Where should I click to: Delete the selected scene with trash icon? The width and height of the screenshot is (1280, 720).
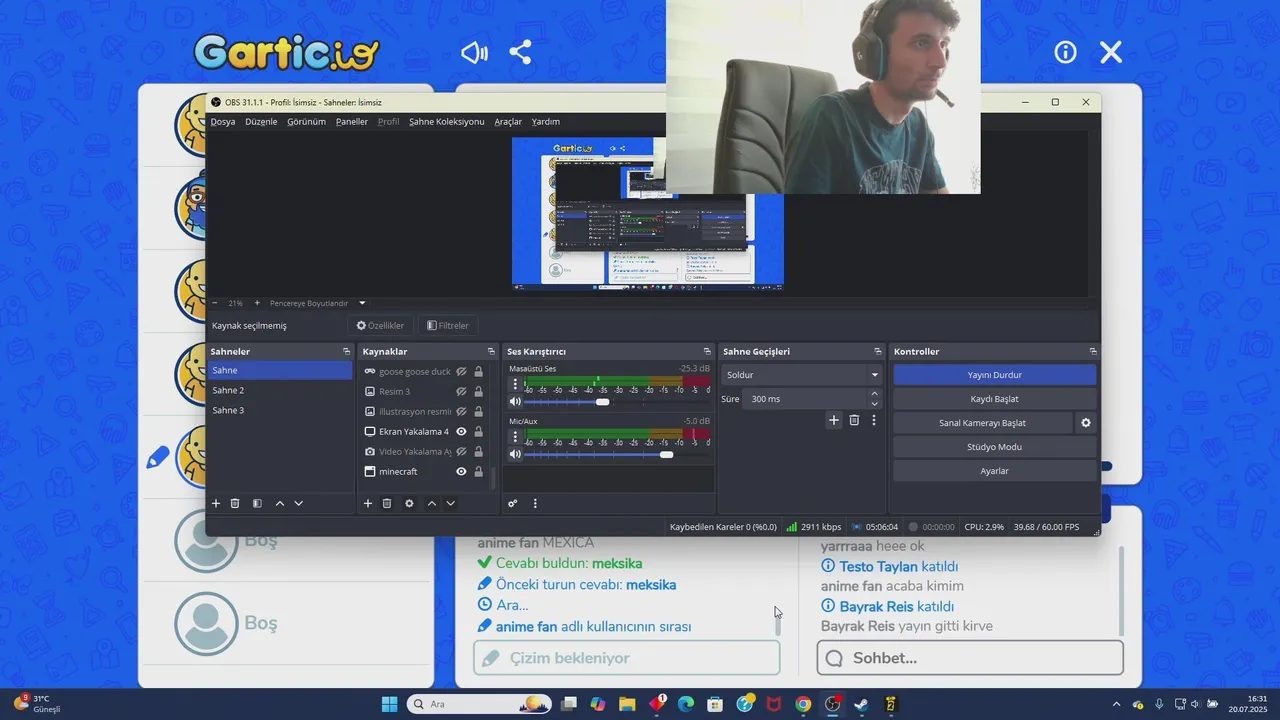pos(235,503)
